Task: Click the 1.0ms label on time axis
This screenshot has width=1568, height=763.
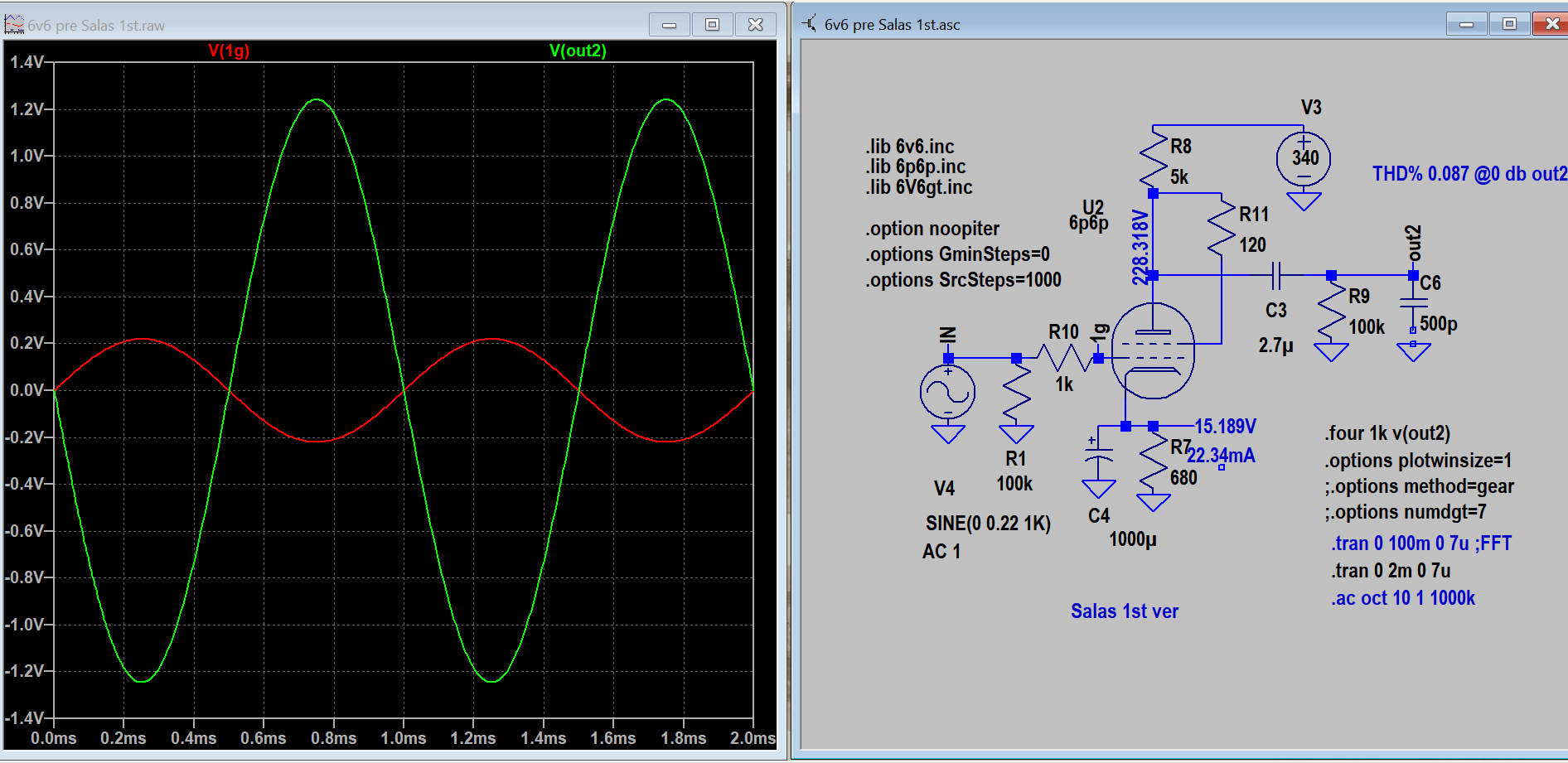Action: pos(404,738)
